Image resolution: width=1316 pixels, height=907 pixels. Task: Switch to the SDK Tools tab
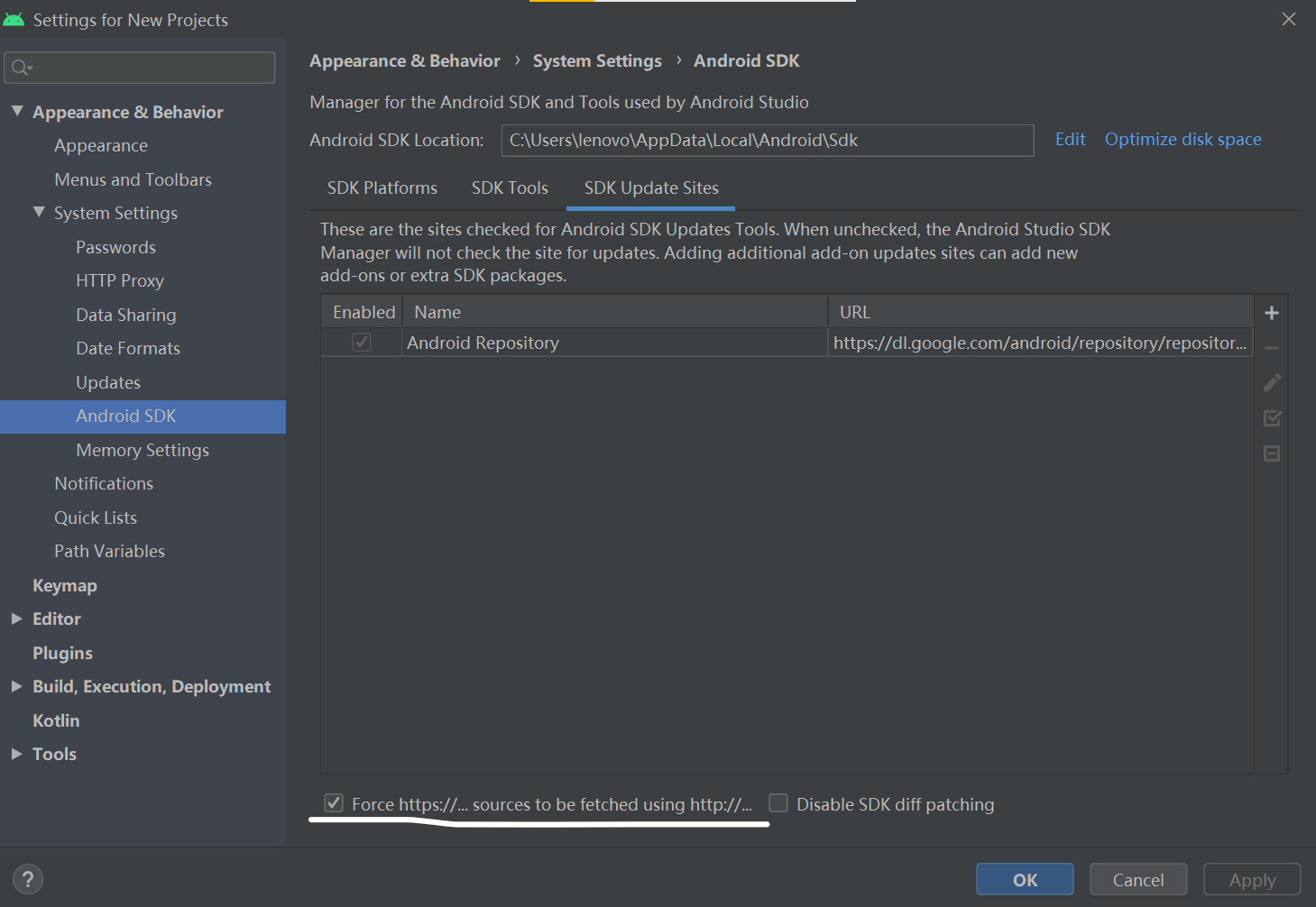[510, 188]
